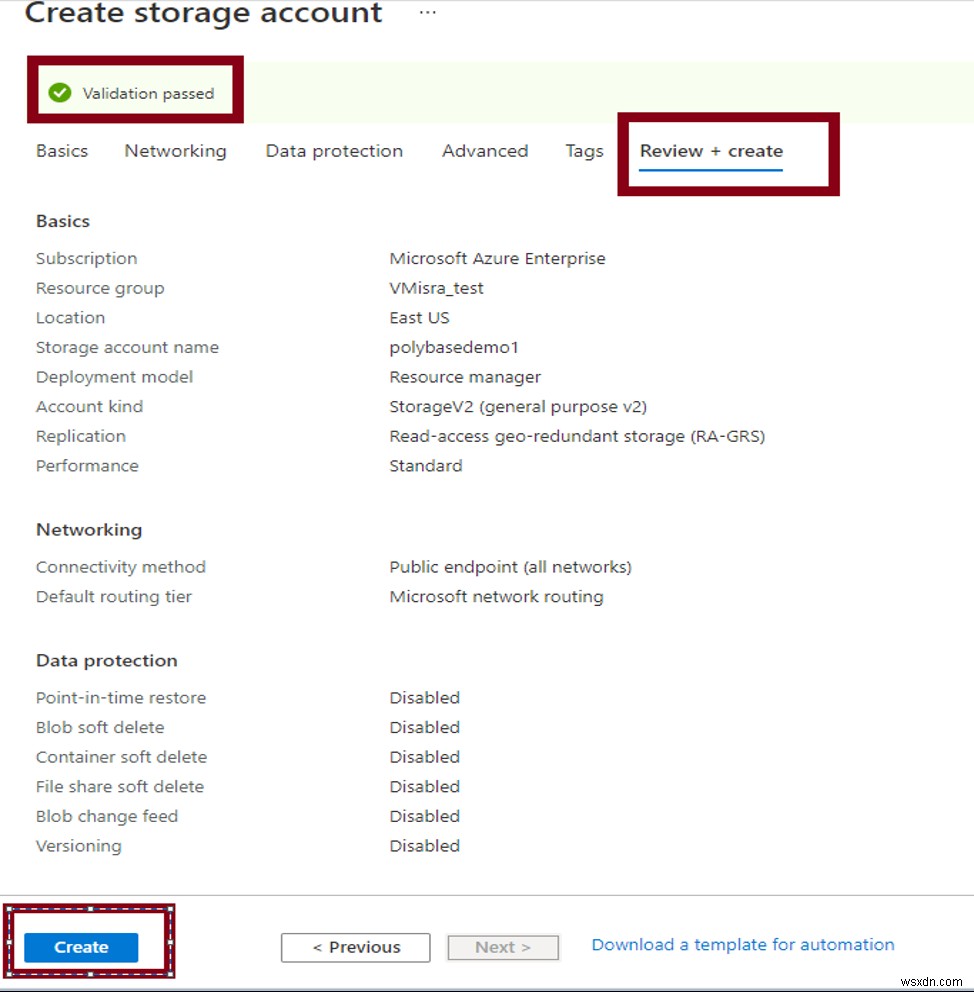Click the greyed-out Next button
The width and height of the screenshot is (974, 992).
click(x=503, y=947)
